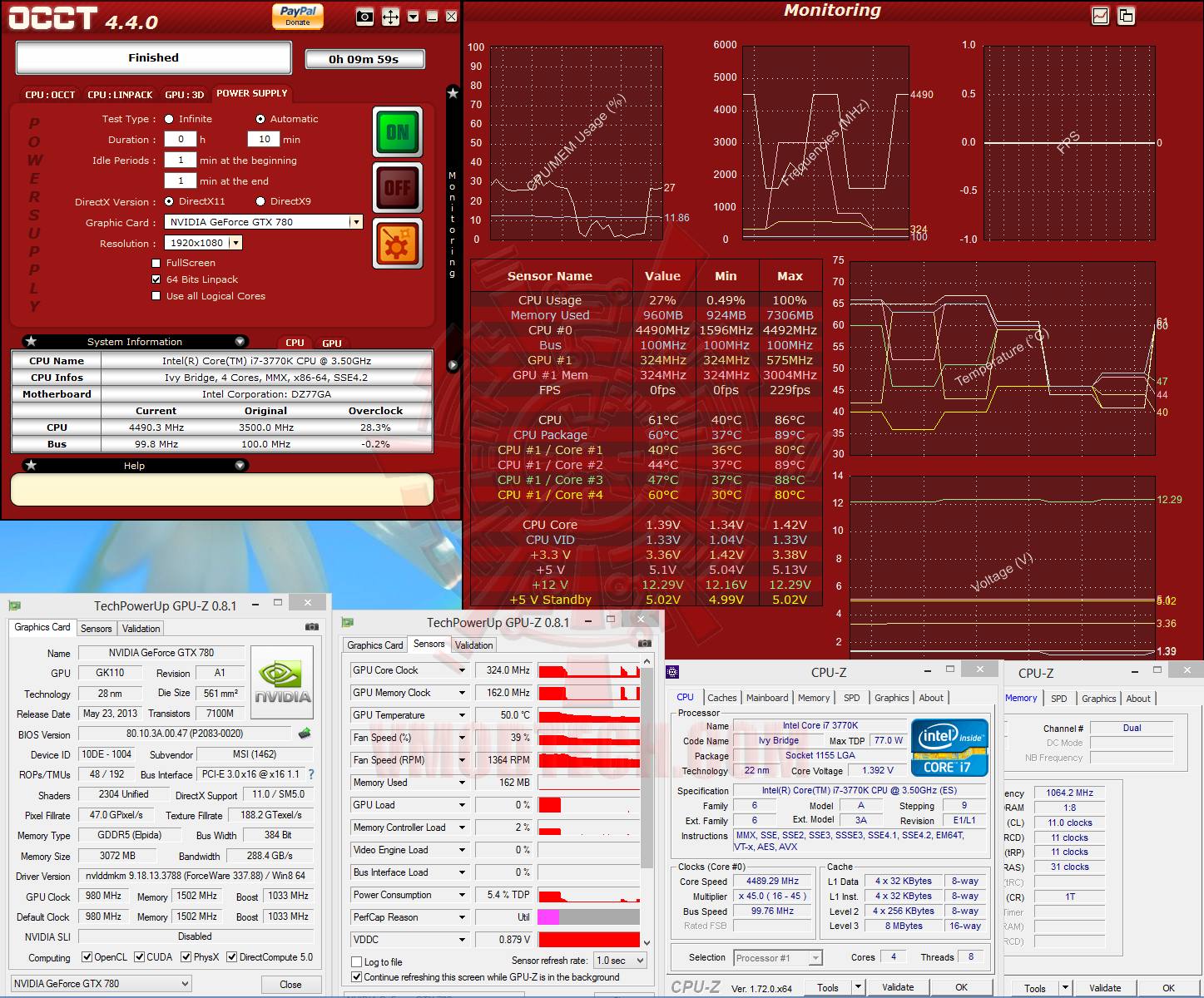Select the Infinite test type
Image resolution: width=1204 pixels, height=998 pixels.
coord(169,119)
